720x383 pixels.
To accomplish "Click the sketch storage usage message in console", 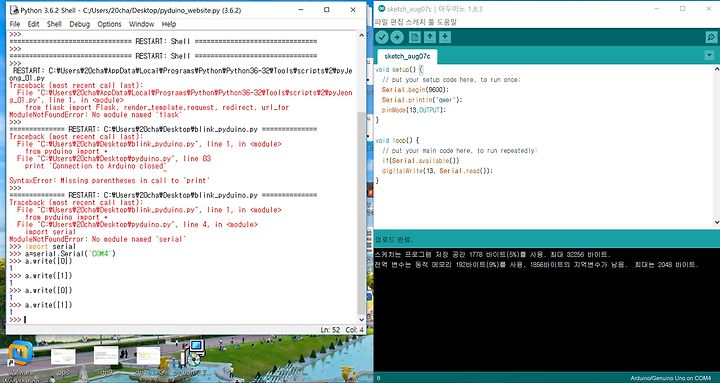I will [x=493, y=254].
